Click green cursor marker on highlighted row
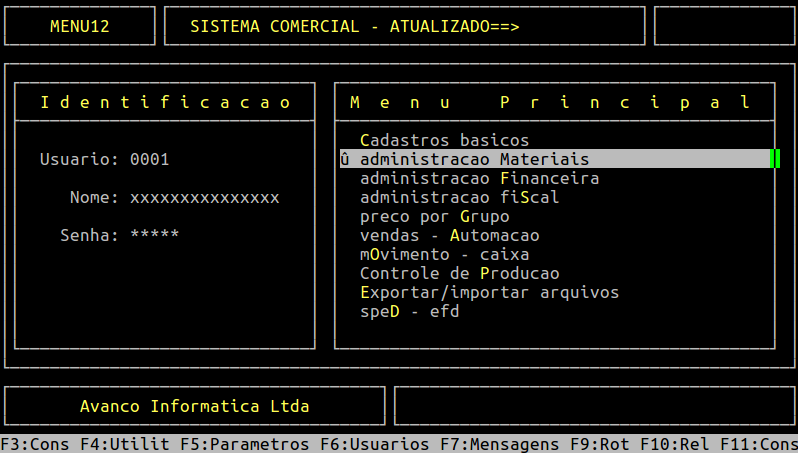The image size is (798, 453). pyautogui.click(x=774, y=159)
